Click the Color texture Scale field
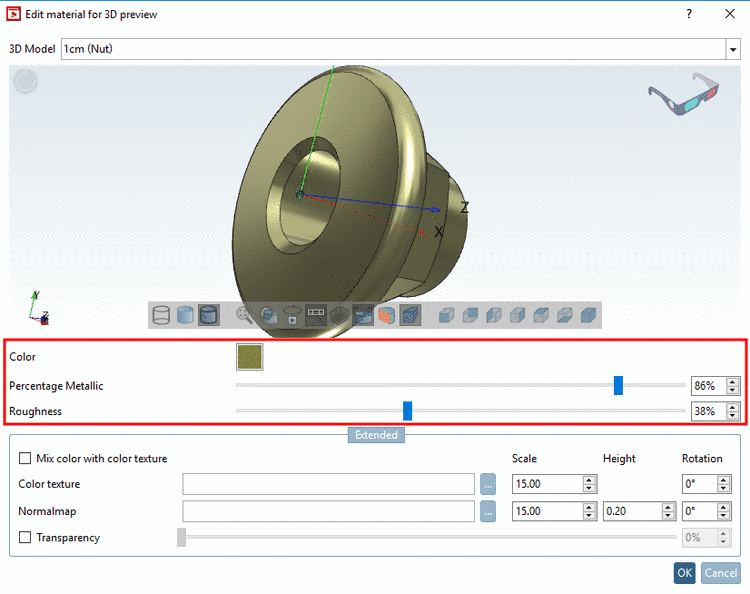 [x=548, y=484]
